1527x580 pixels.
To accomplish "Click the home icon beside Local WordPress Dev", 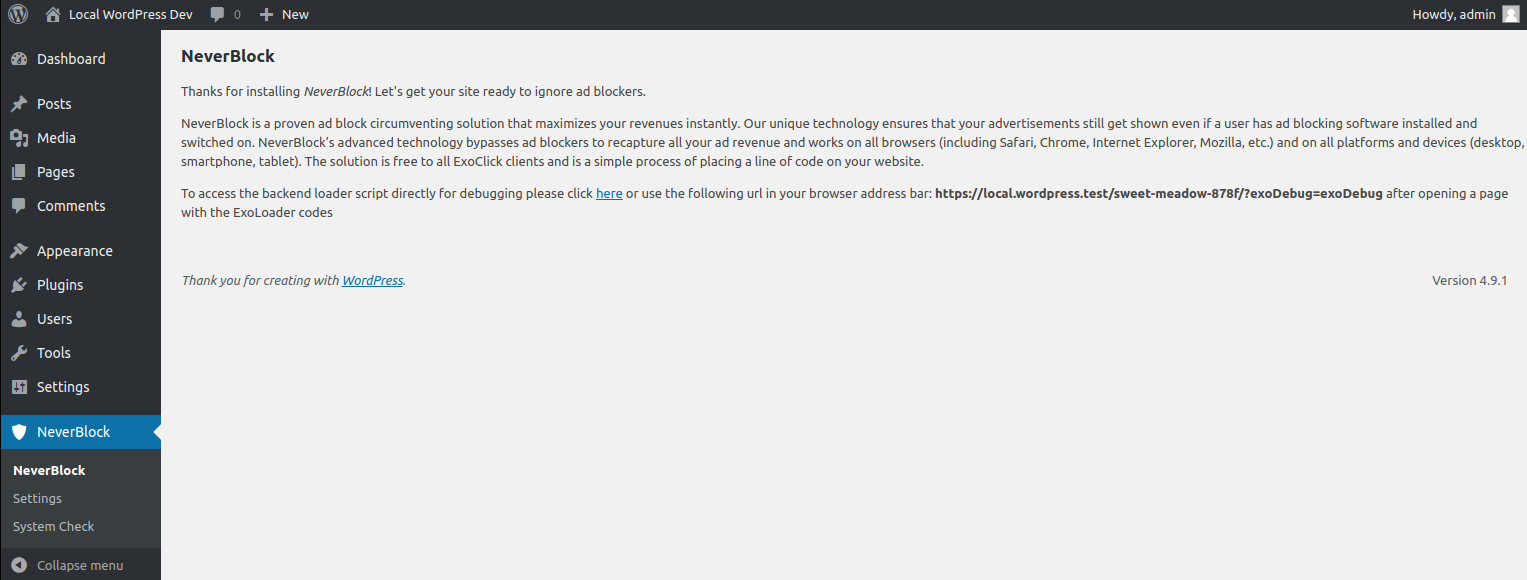I will coord(53,15).
